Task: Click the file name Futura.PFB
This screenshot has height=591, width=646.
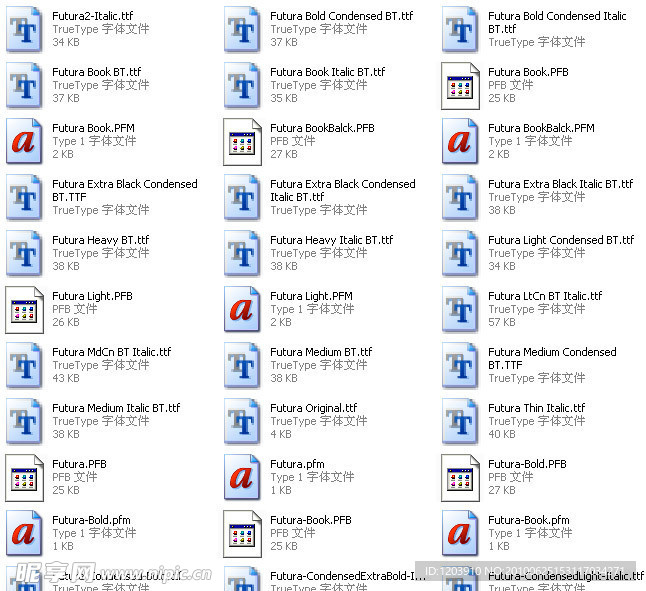Action: [x=80, y=464]
